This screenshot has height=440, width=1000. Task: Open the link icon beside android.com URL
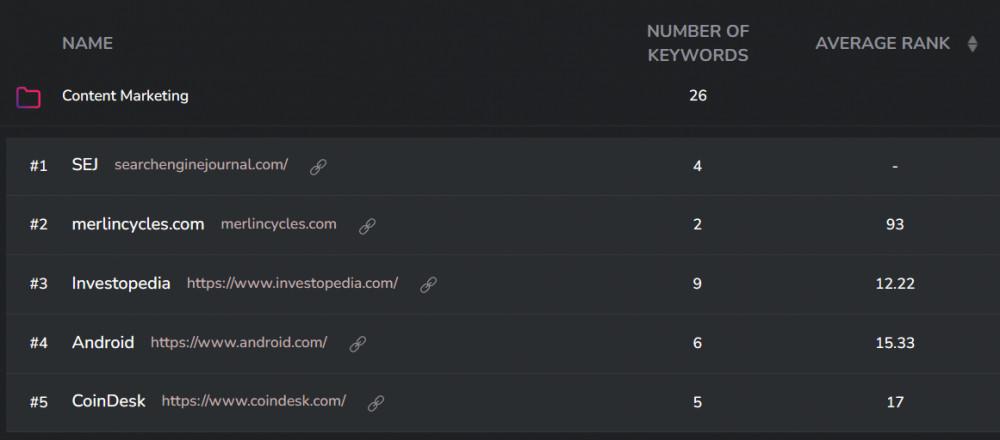358,344
